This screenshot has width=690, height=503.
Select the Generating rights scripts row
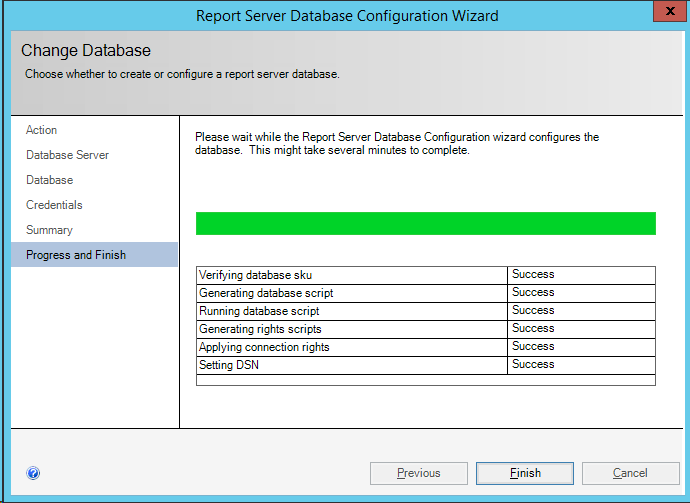(260, 329)
